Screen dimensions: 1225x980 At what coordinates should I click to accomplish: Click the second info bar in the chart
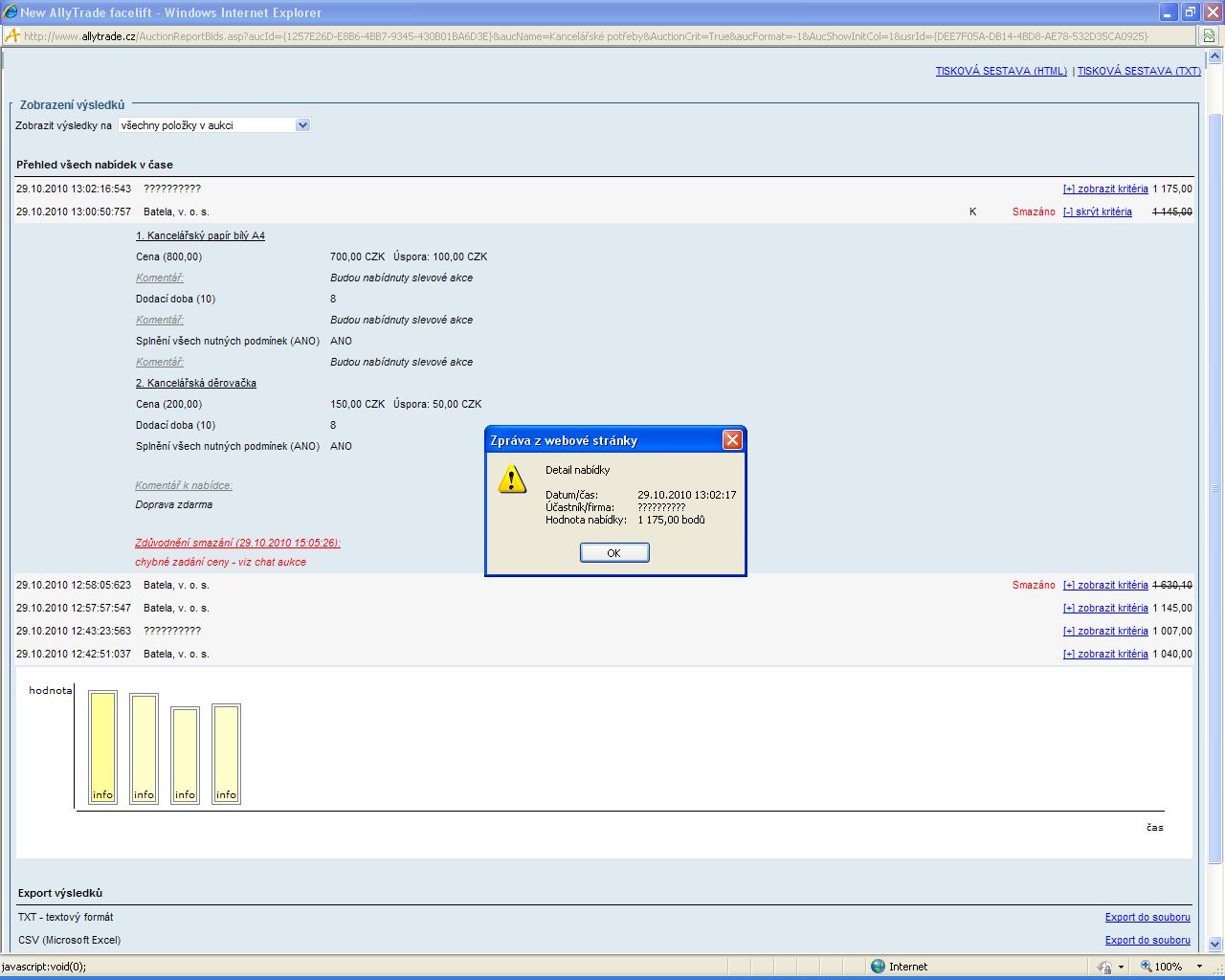pos(144,748)
